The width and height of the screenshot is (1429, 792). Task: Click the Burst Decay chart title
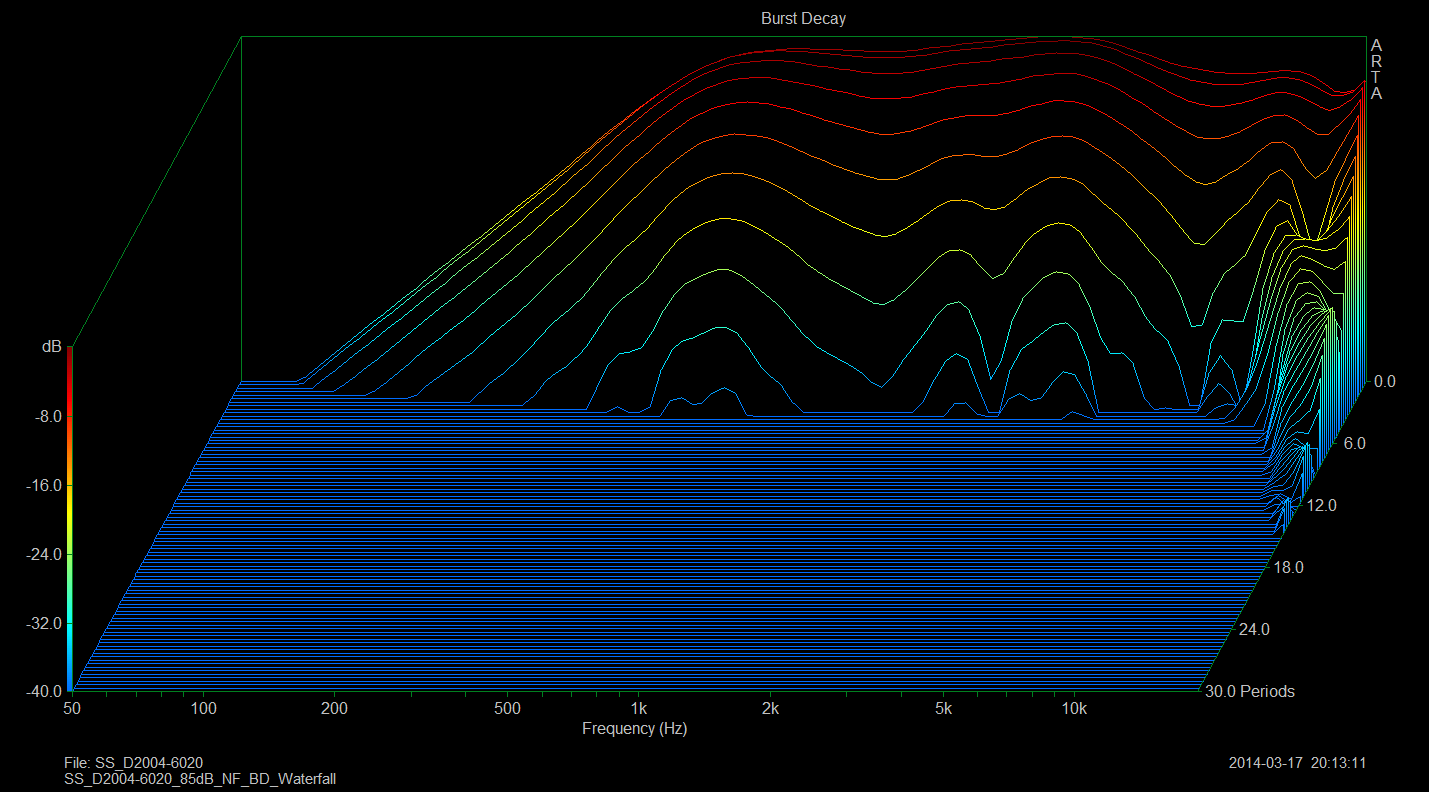point(803,19)
